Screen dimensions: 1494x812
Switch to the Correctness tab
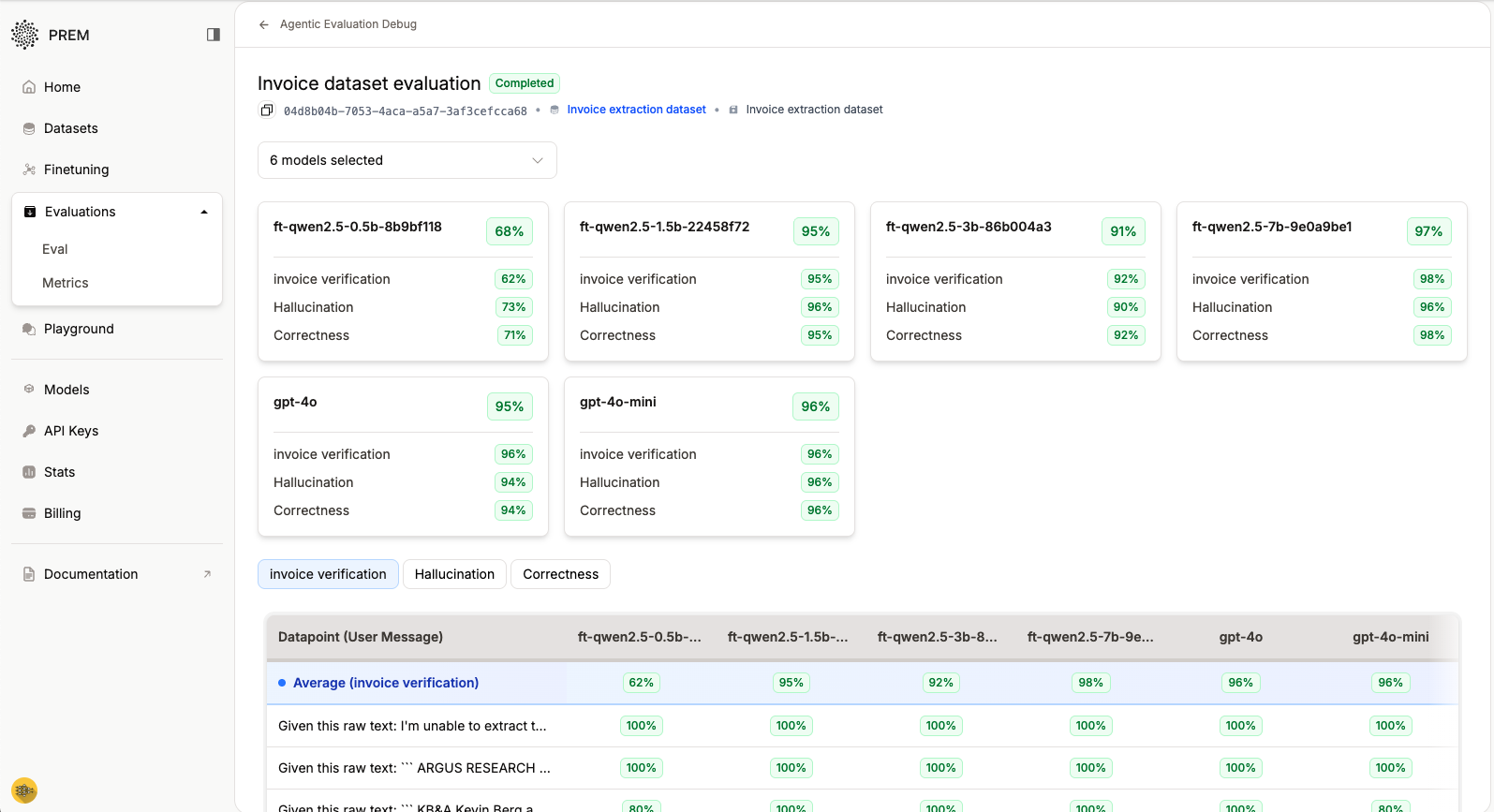(x=560, y=574)
